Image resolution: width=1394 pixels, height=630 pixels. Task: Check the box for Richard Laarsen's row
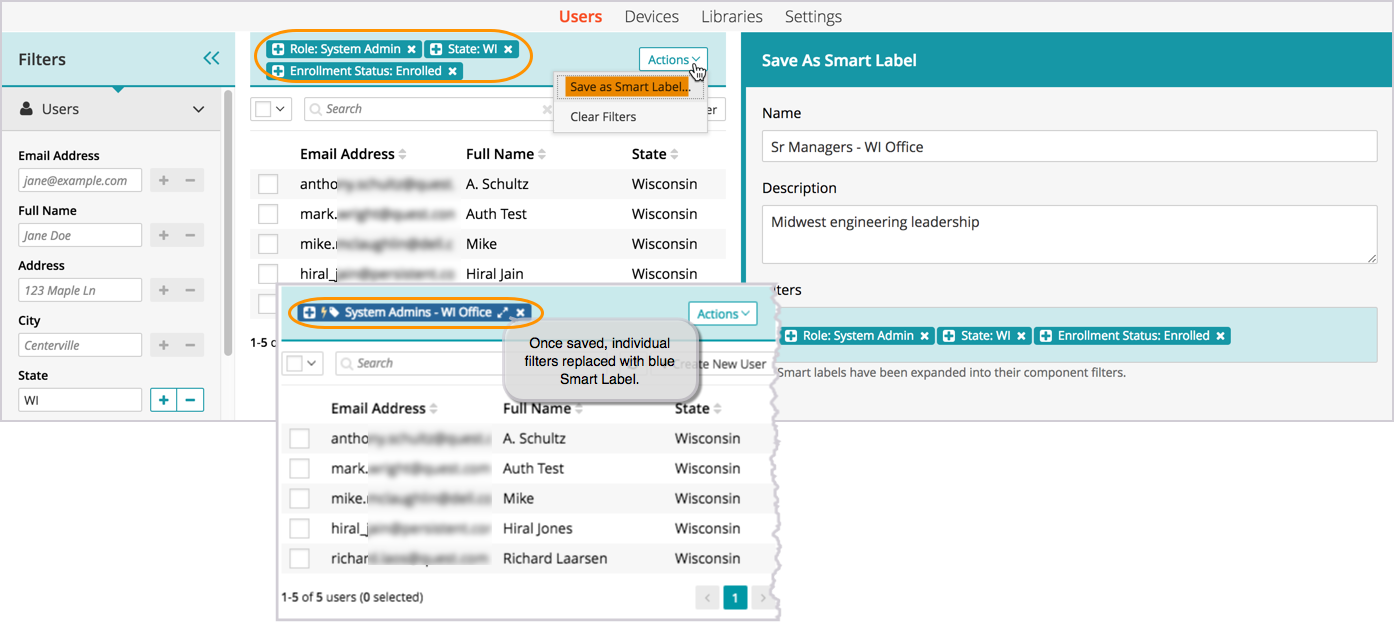(299, 559)
